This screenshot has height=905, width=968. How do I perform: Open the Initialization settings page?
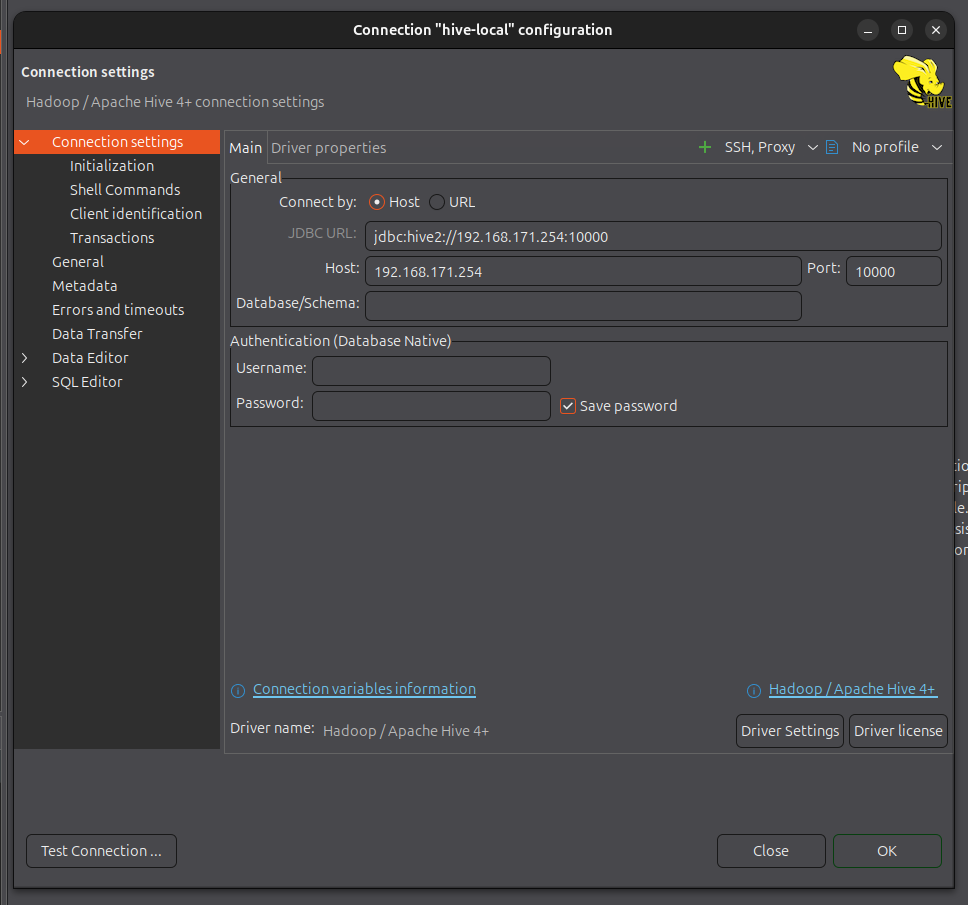(112, 166)
